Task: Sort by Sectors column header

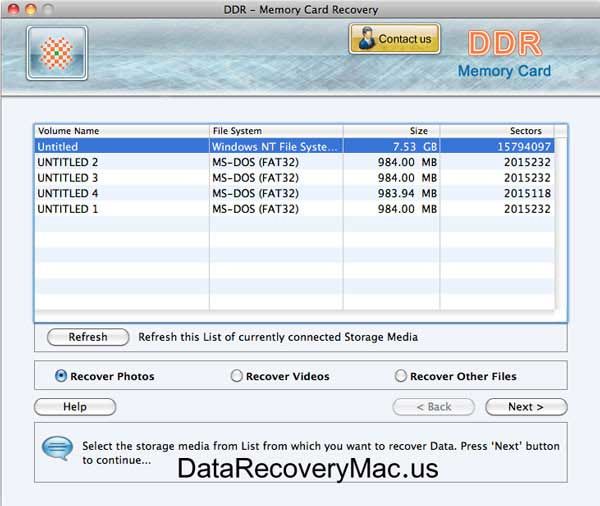Action: pyautogui.click(x=497, y=131)
